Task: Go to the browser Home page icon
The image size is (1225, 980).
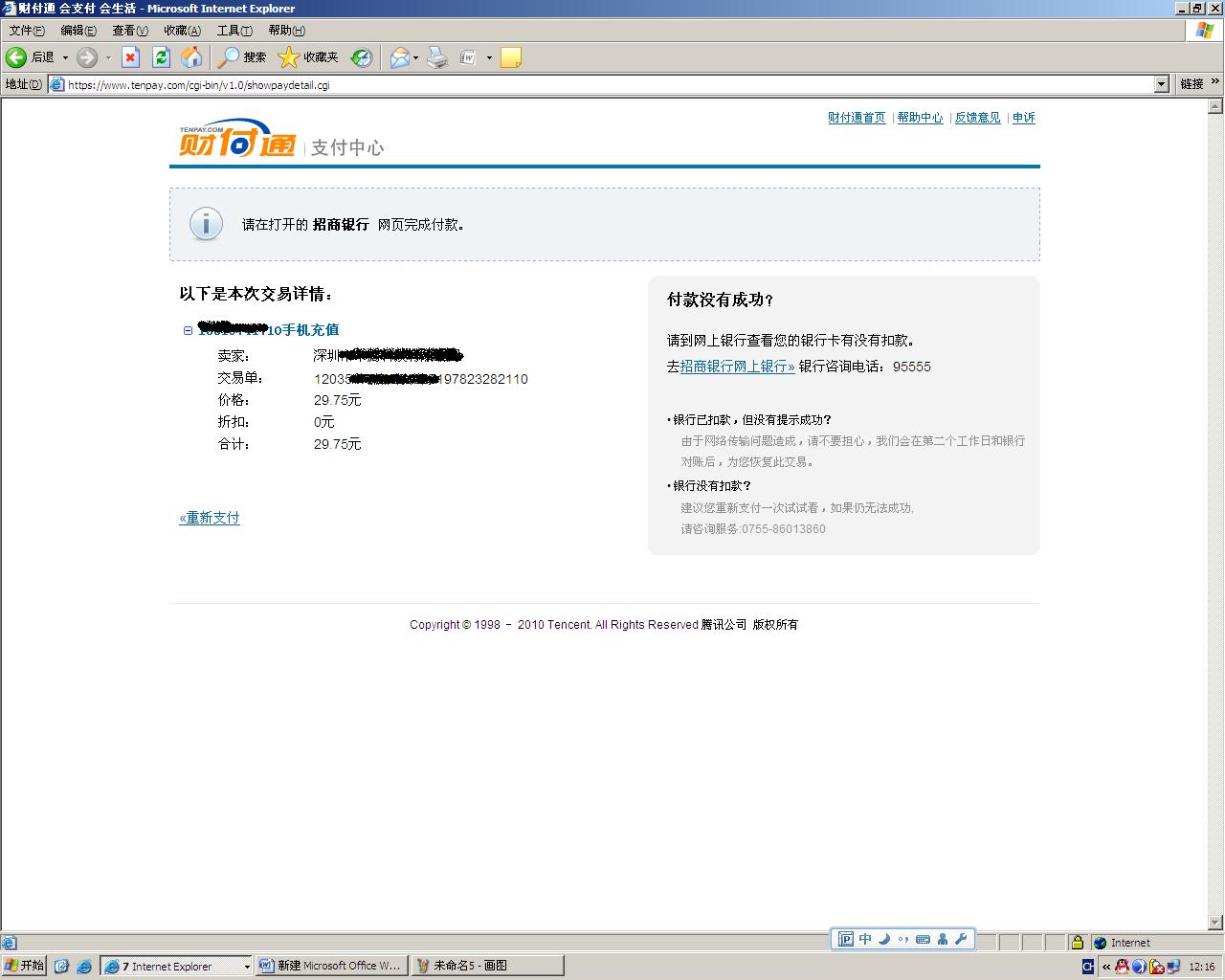Action: (191, 57)
